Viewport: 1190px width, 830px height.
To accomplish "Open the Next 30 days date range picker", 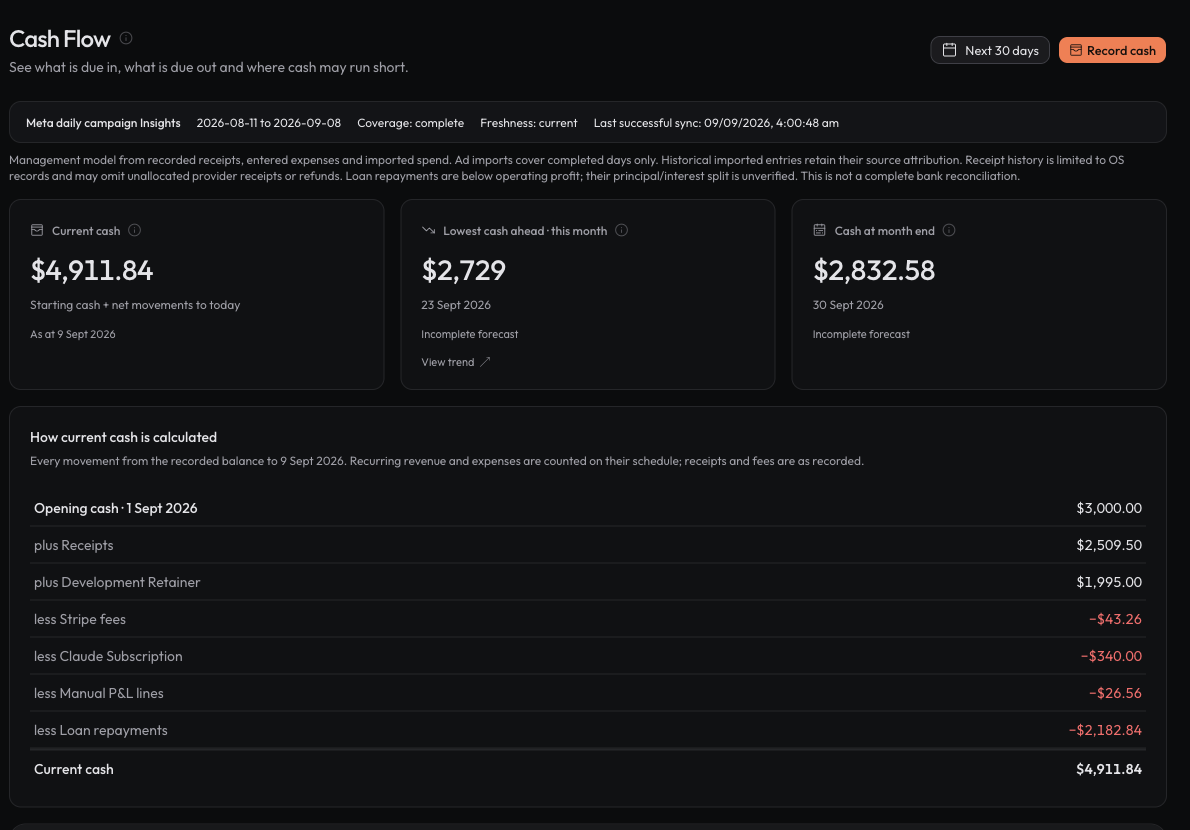I will 990,50.
